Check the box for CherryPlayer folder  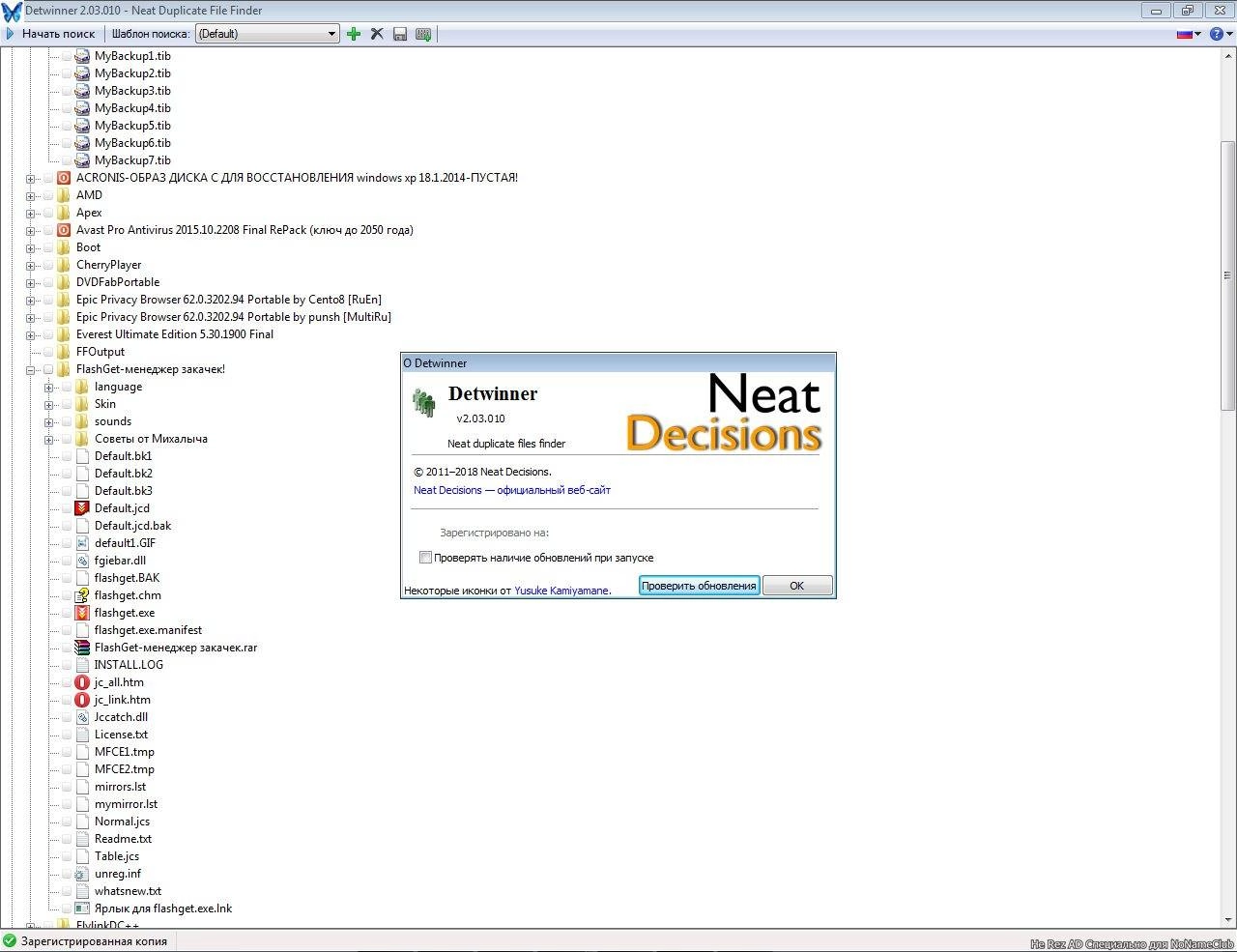48,265
